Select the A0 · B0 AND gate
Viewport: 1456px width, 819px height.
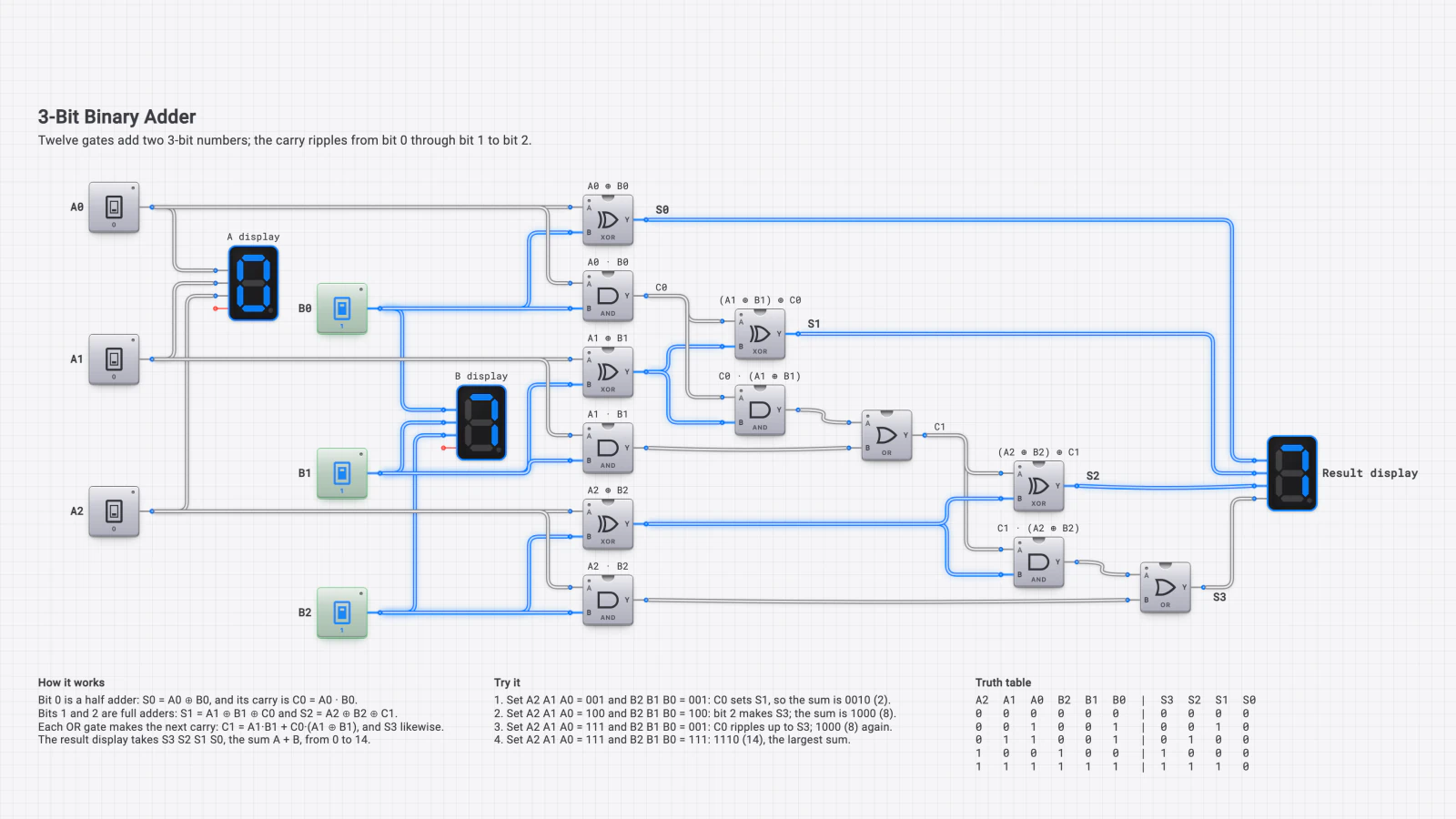point(608,296)
